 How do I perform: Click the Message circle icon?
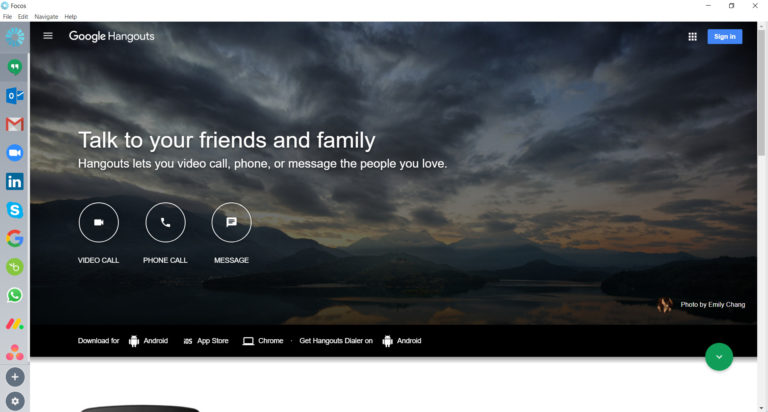tap(231, 222)
